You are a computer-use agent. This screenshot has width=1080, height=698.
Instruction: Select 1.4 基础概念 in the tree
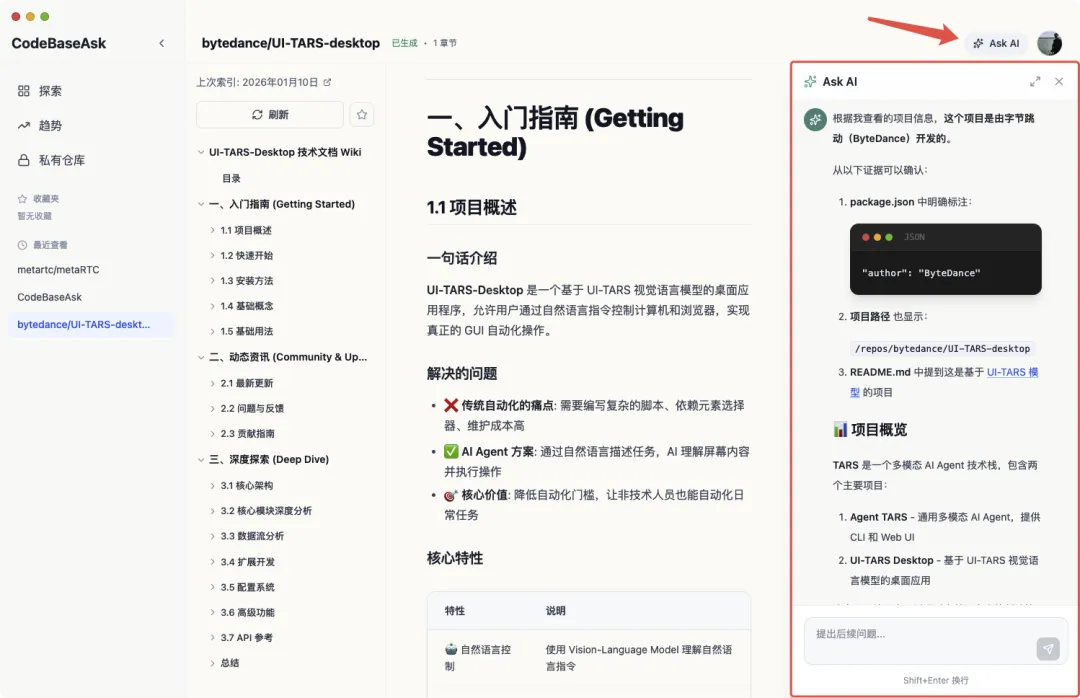[x=247, y=306]
